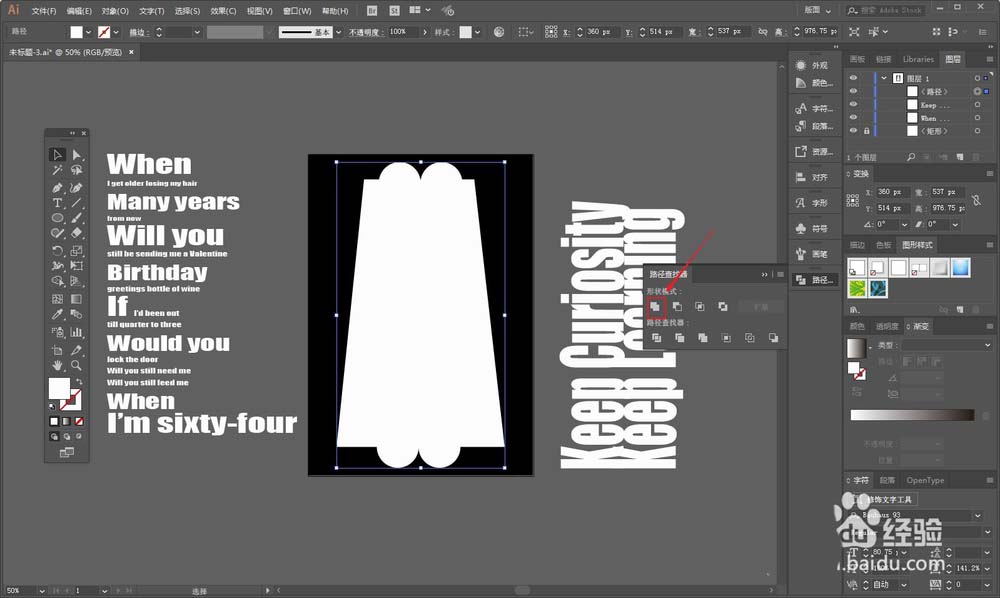This screenshot has height=598, width=1000.
Task: Select the Direct Selection tool
Action: pos(77,155)
